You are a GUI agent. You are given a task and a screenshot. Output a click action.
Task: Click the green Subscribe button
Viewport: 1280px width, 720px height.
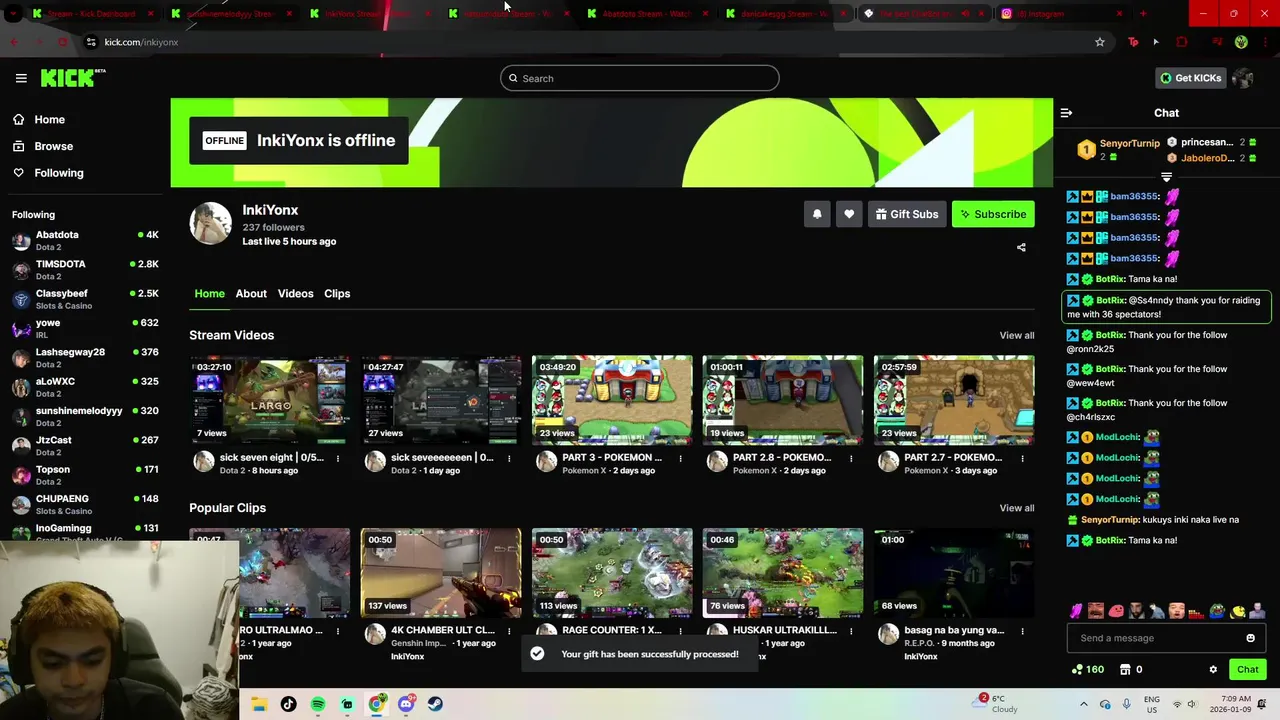[993, 214]
